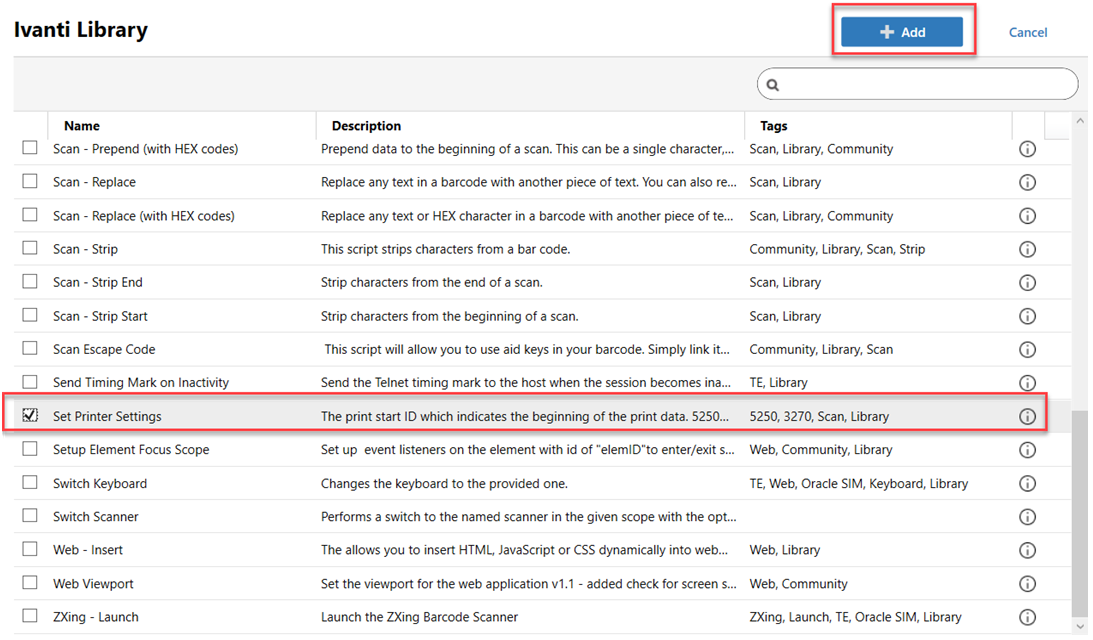Uncheck the Set Printer Settings checkbox
Viewport: 1093px width, 640px height.
(30, 416)
